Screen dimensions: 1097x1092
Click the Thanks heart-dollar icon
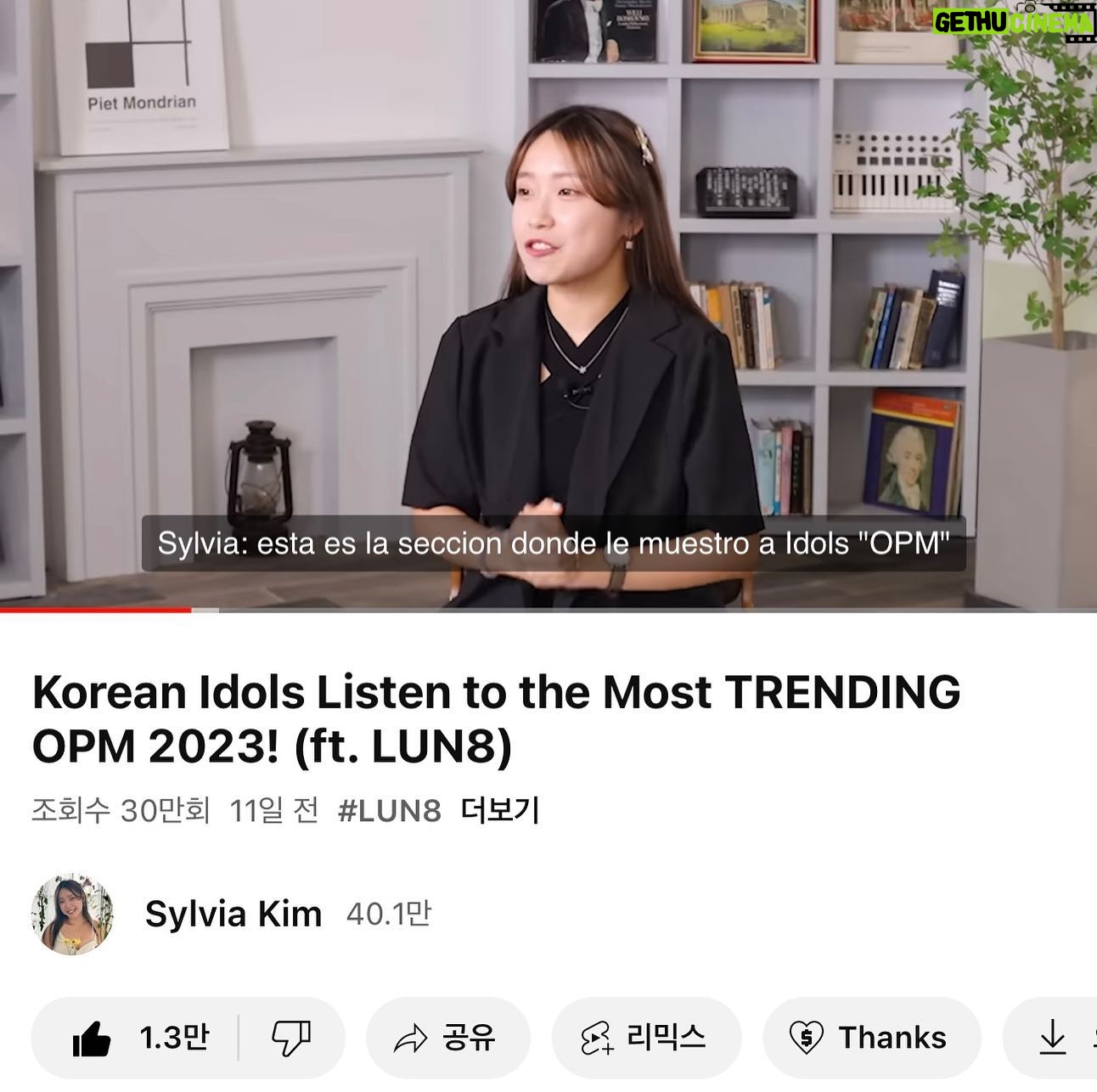pos(806,1038)
